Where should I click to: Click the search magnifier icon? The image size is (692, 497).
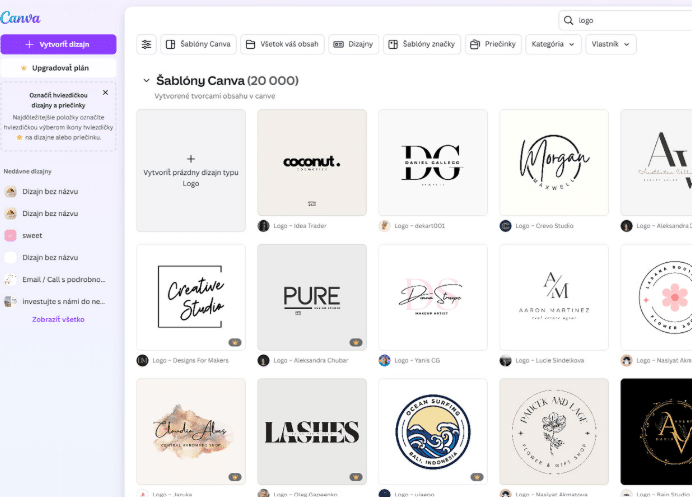pyautogui.click(x=568, y=20)
